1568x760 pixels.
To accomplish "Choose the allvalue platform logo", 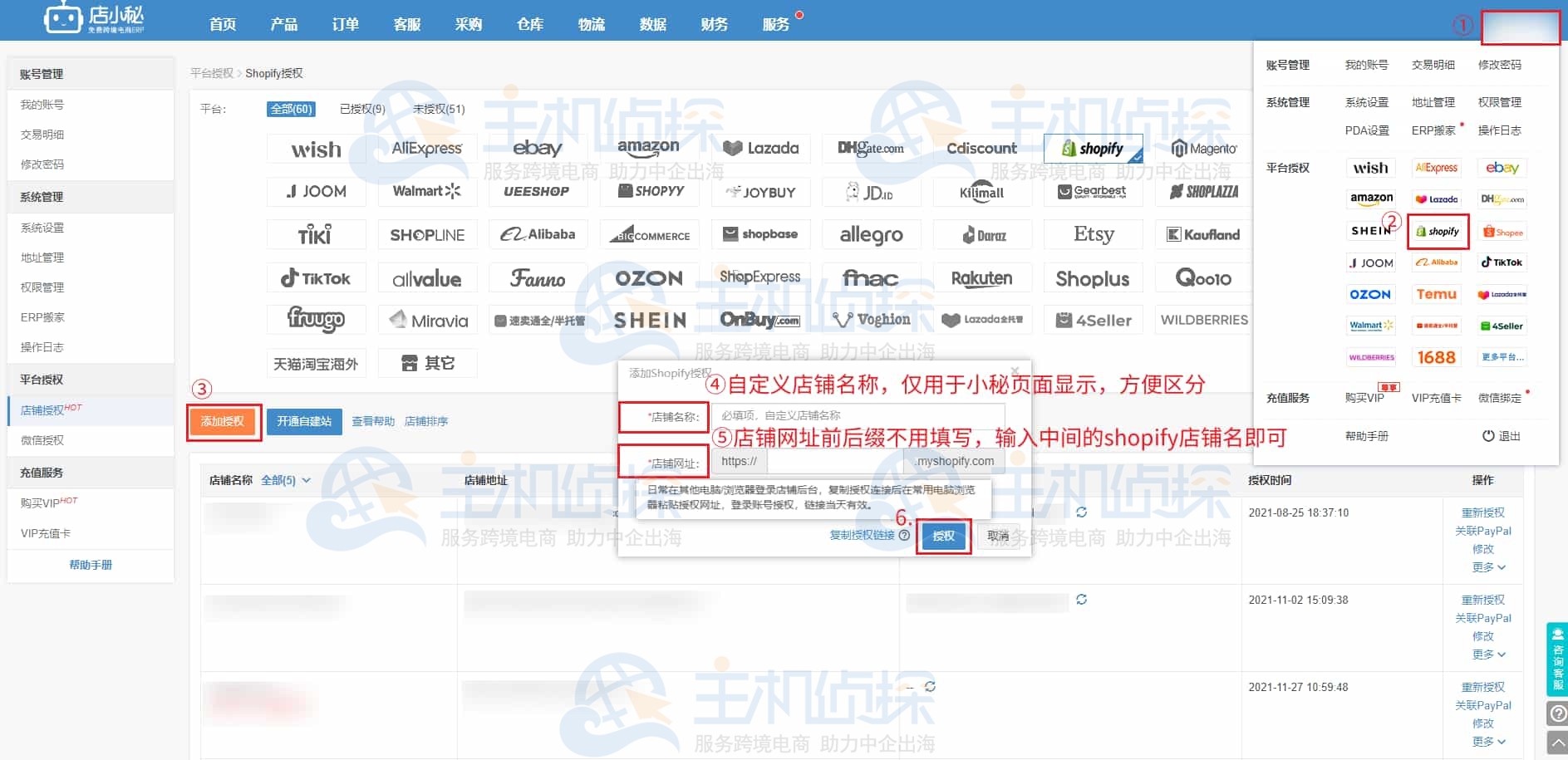I will [427, 278].
